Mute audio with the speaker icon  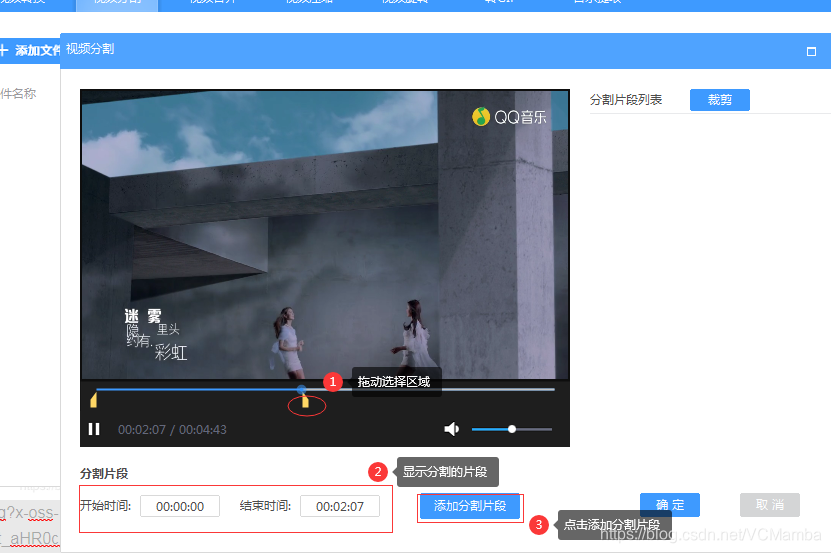[452, 429]
